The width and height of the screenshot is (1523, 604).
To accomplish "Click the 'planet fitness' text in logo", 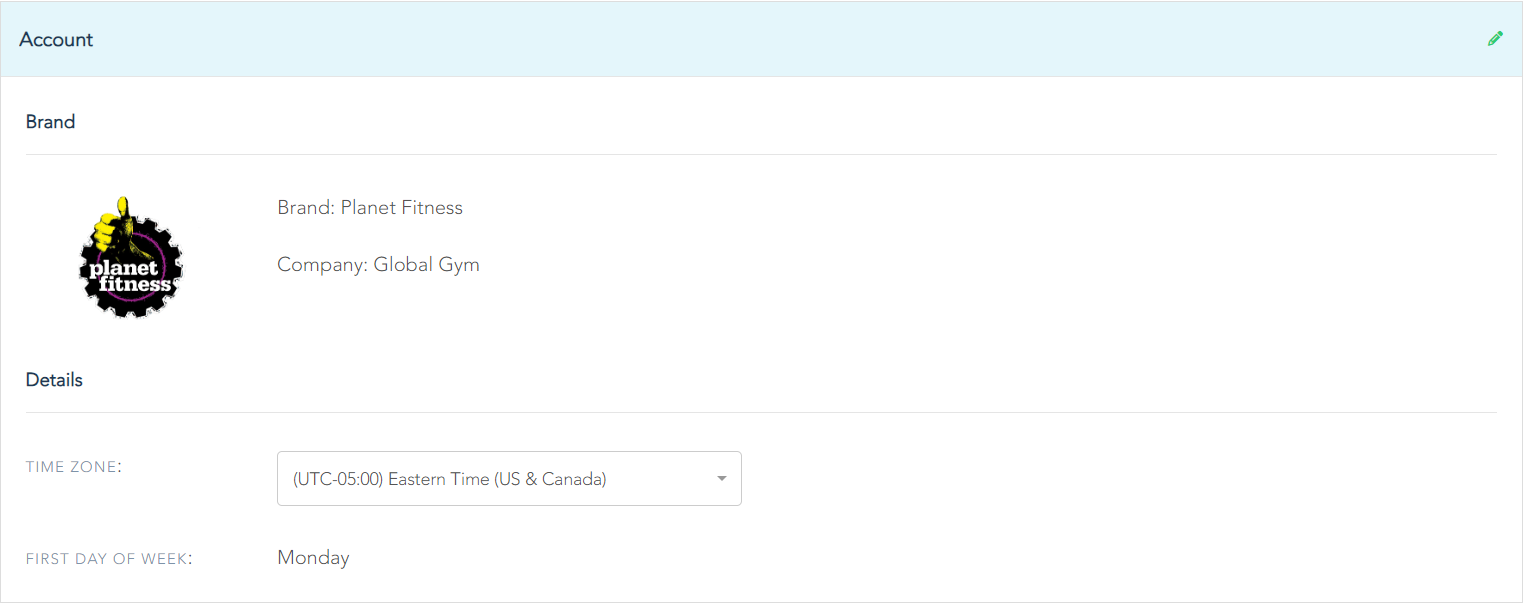I will (131, 277).
